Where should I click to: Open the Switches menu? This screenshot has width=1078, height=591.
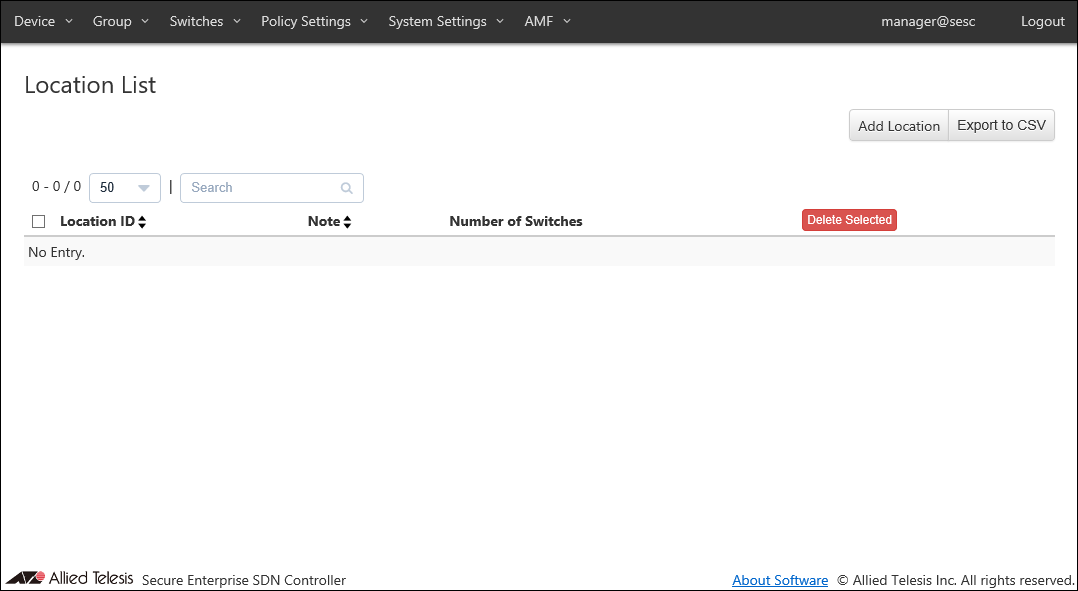tap(205, 21)
